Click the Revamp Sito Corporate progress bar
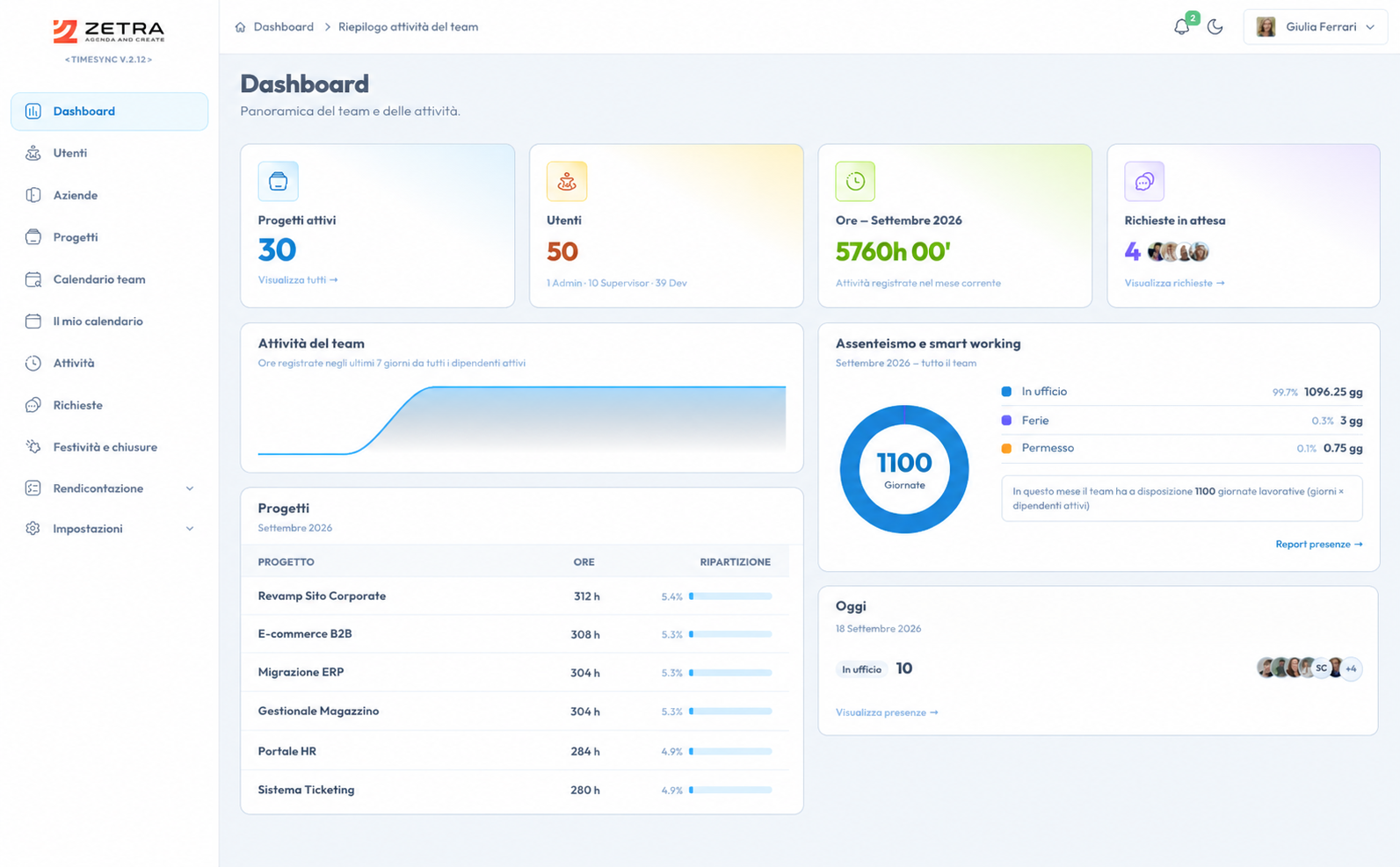This screenshot has height=867, width=1400. (730, 596)
